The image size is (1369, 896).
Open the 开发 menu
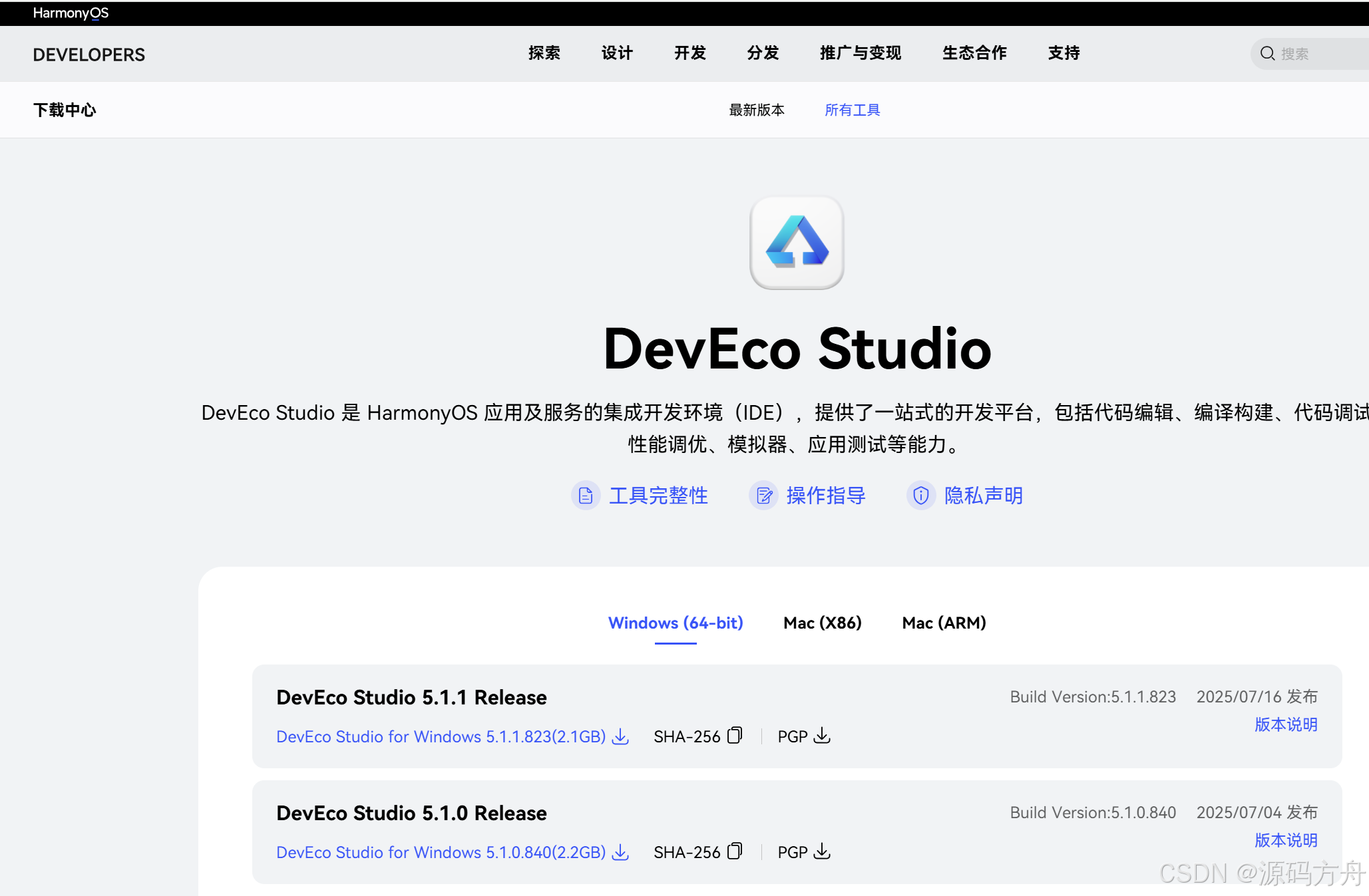click(x=690, y=53)
